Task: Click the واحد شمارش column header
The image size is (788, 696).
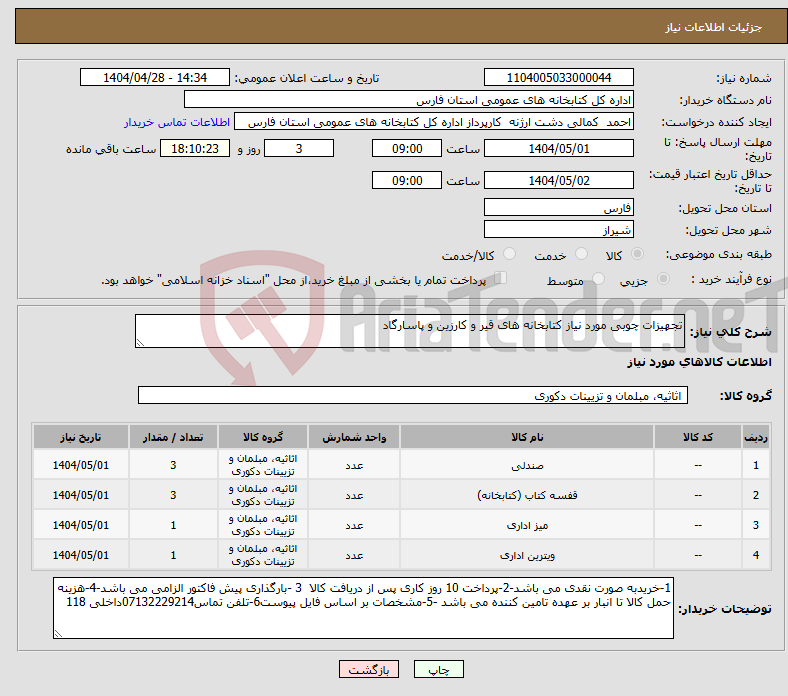Action: coord(354,437)
